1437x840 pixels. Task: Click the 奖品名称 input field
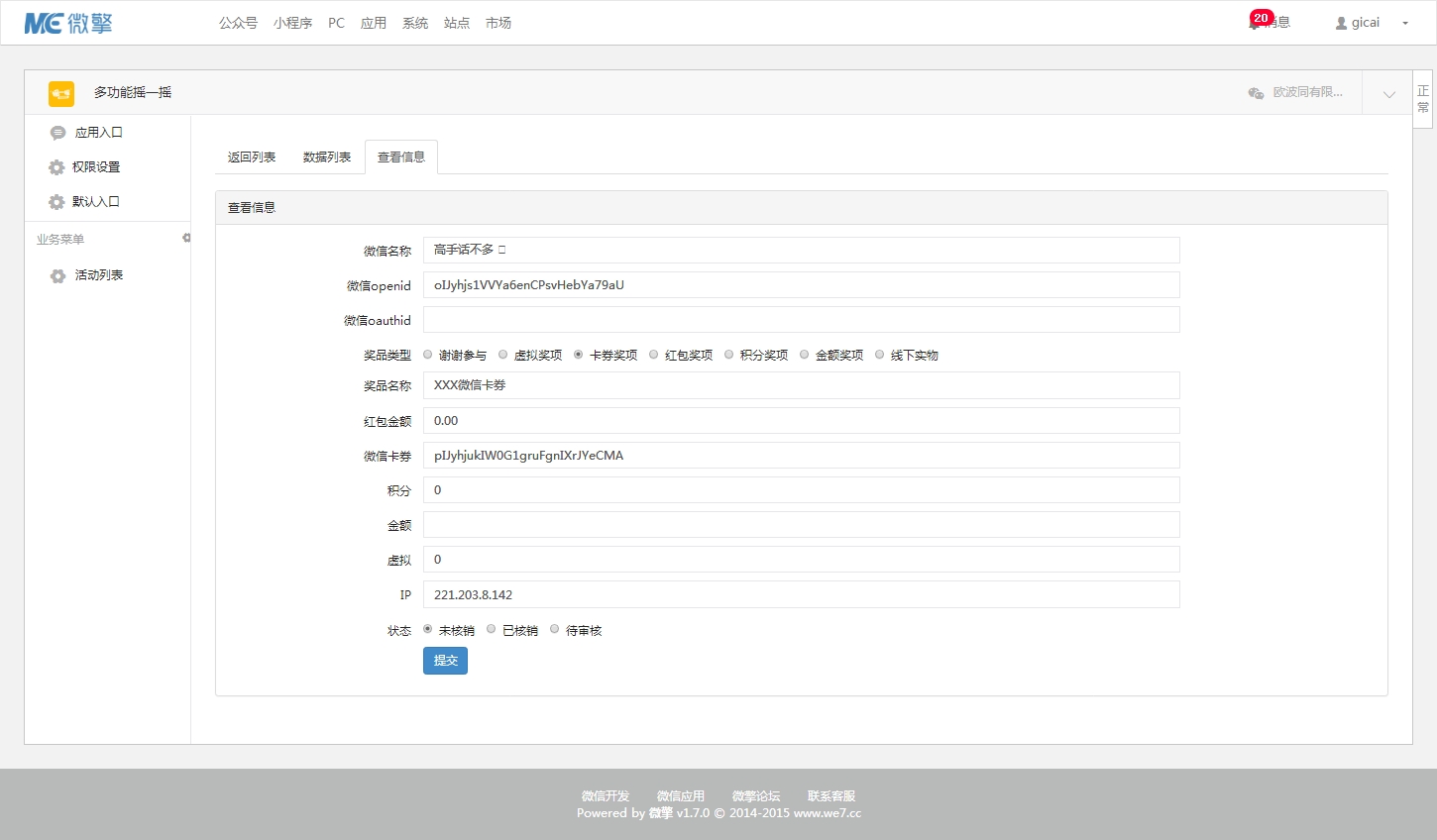[802, 385]
